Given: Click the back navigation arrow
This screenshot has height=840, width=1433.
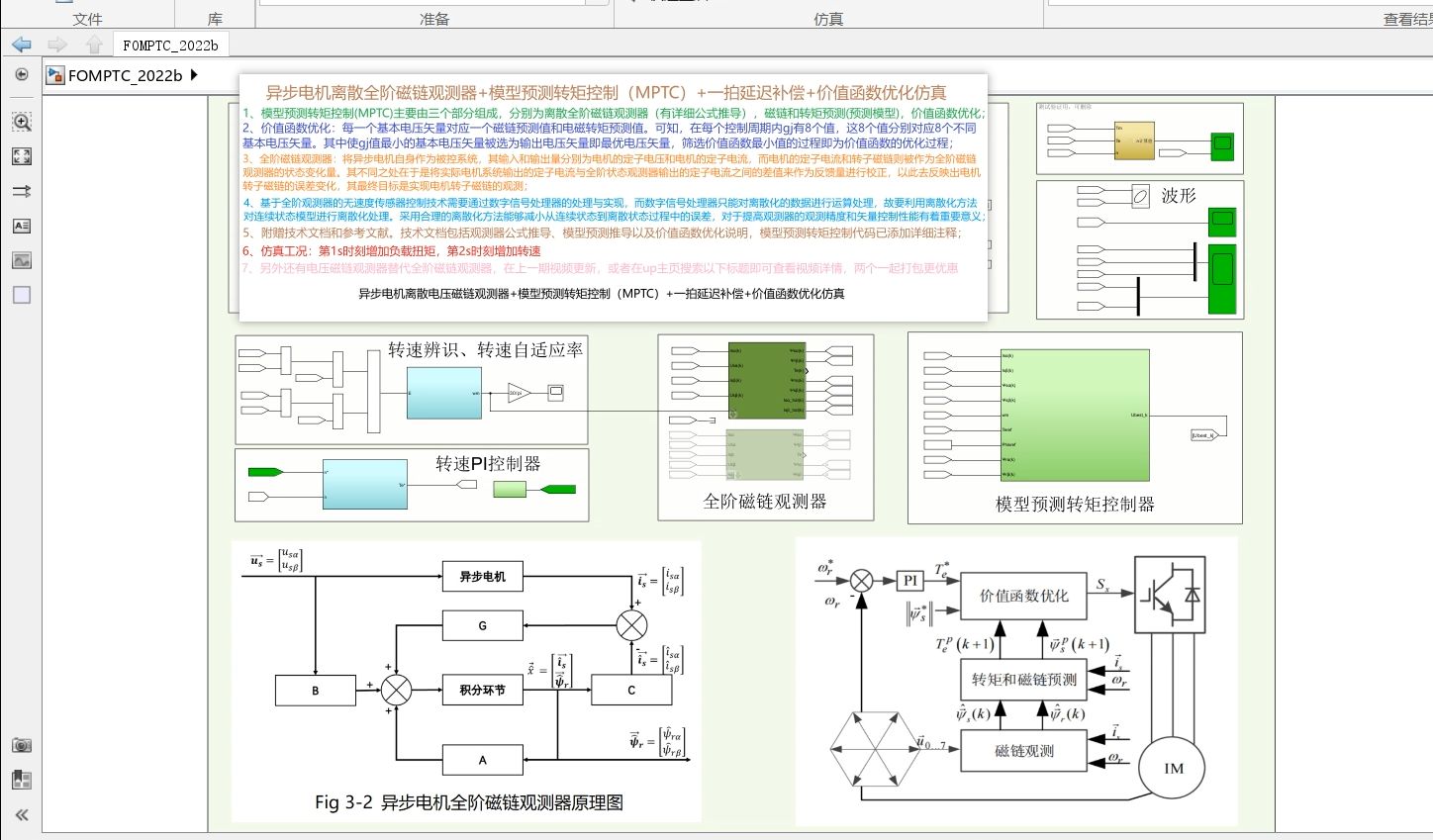Looking at the screenshot, I should (20, 44).
